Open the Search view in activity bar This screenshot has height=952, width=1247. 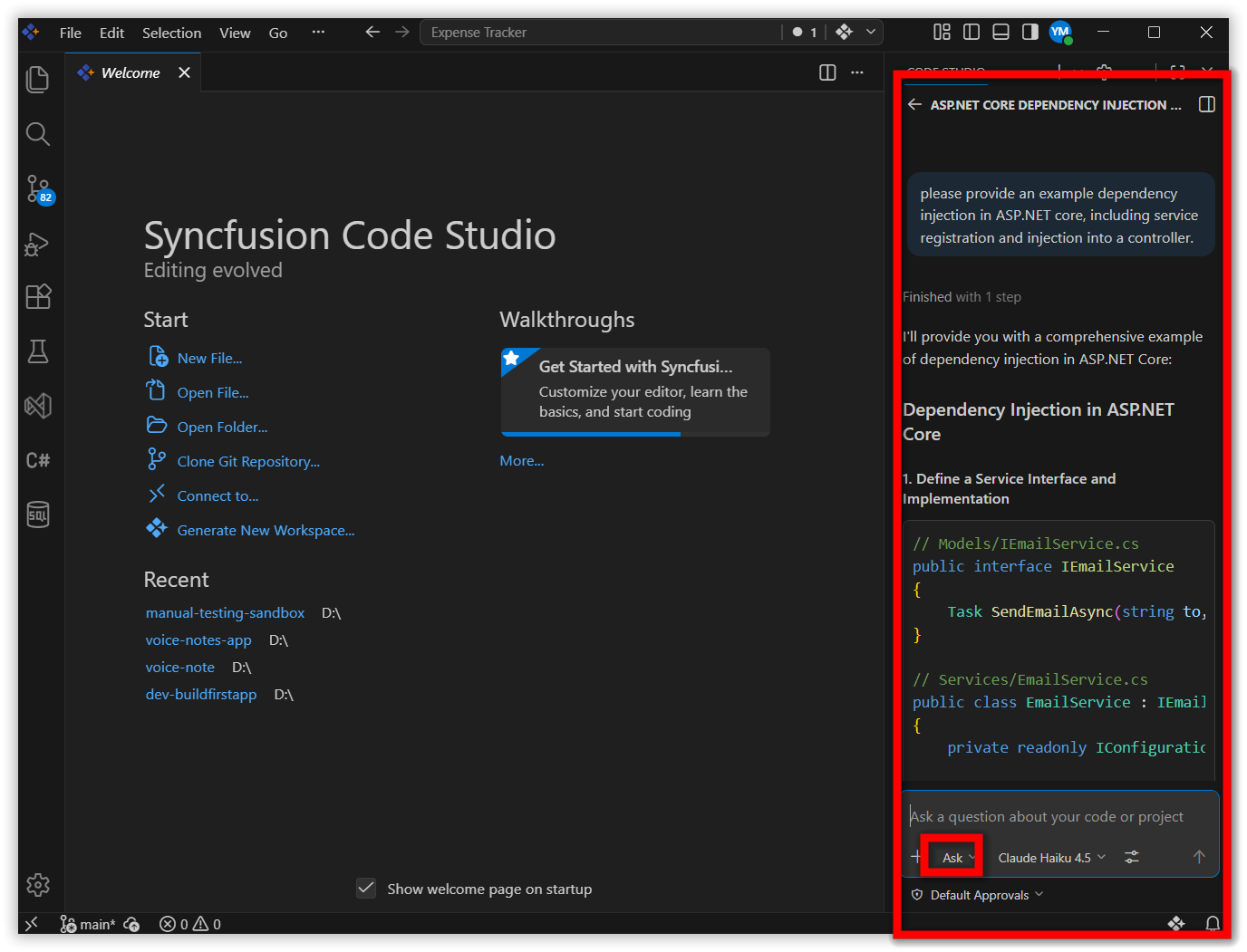point(38,134)
